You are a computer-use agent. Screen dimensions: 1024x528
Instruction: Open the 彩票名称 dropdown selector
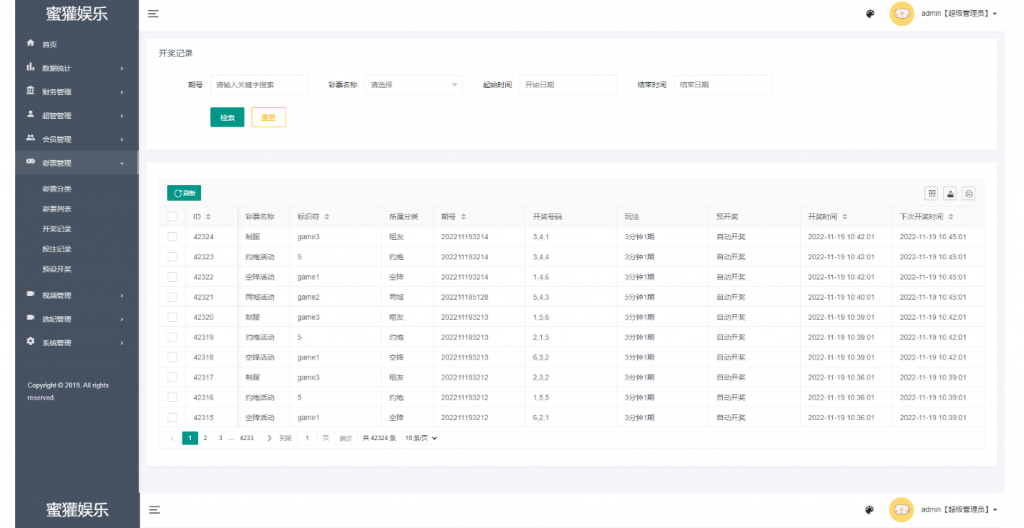point(413,85)
